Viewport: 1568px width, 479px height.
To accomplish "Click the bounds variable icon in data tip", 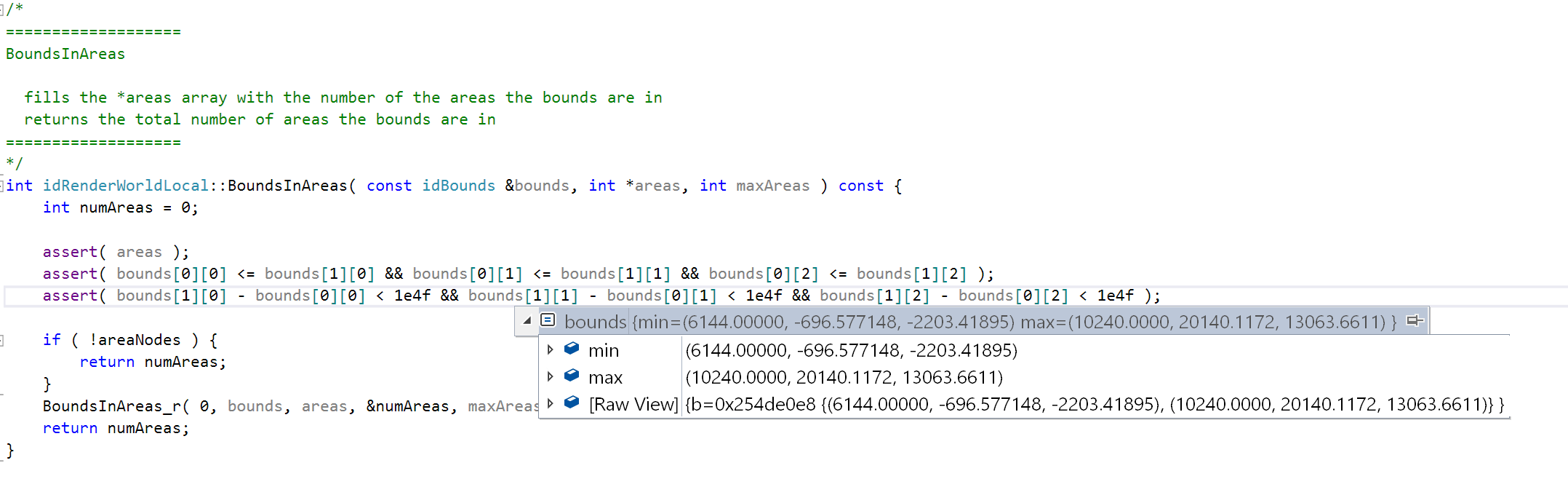I will tap(548, 320).
